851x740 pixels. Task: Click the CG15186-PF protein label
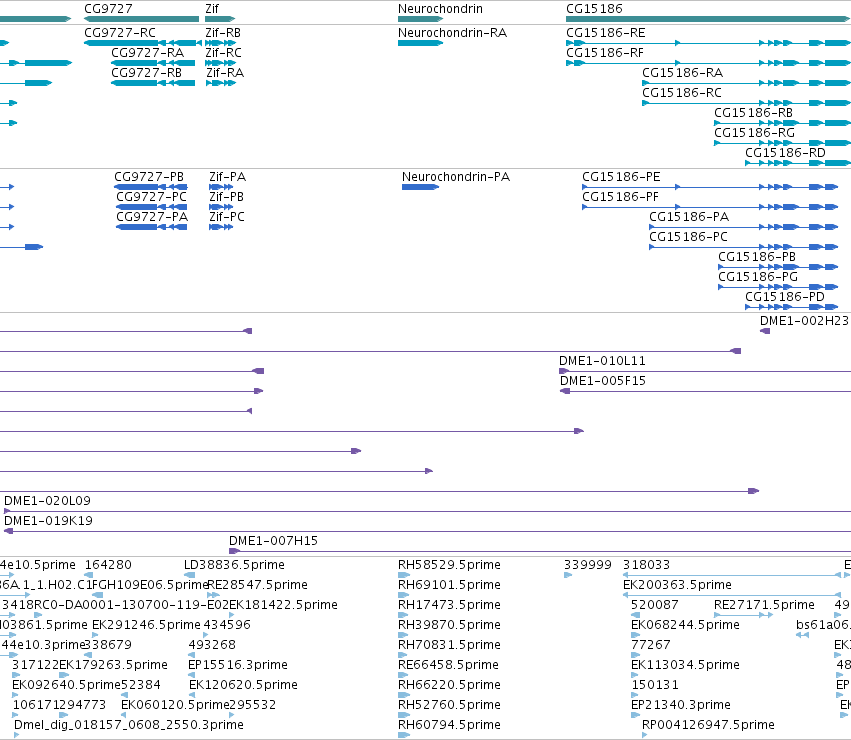[x=620, y=197]
